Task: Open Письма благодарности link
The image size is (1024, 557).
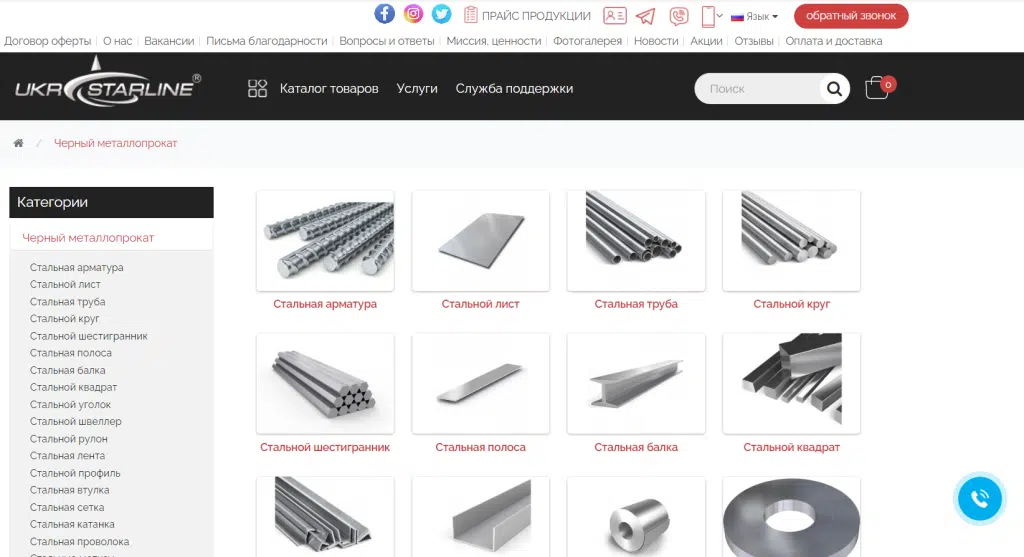Action: (266, 40)
